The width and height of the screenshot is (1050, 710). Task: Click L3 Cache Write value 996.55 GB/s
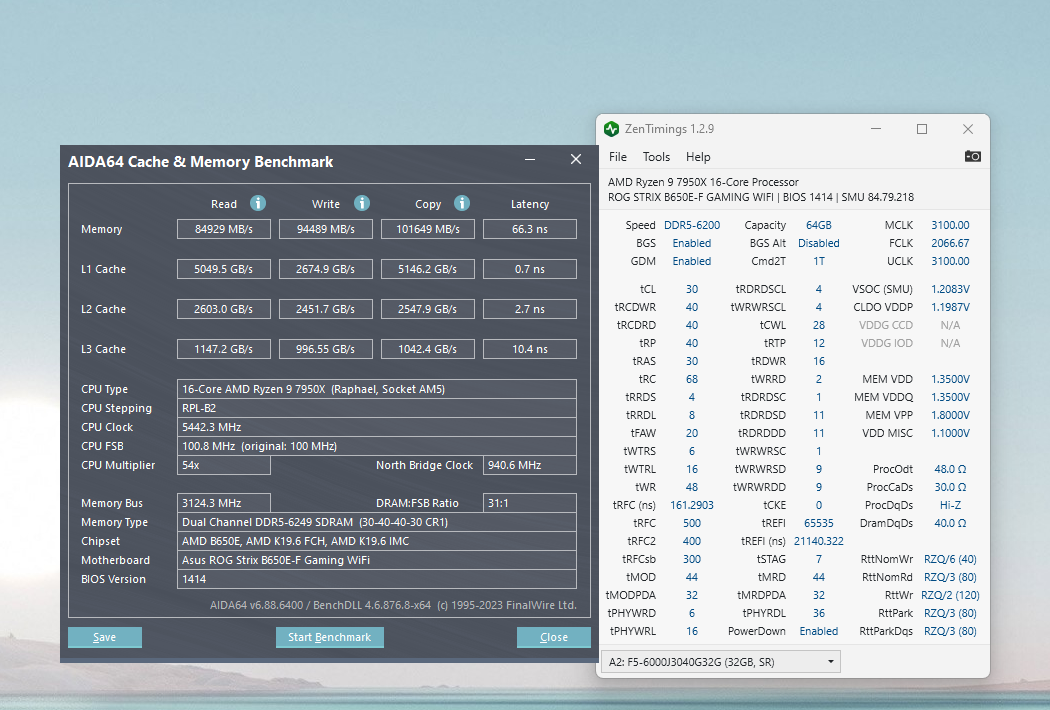[325, 349]
